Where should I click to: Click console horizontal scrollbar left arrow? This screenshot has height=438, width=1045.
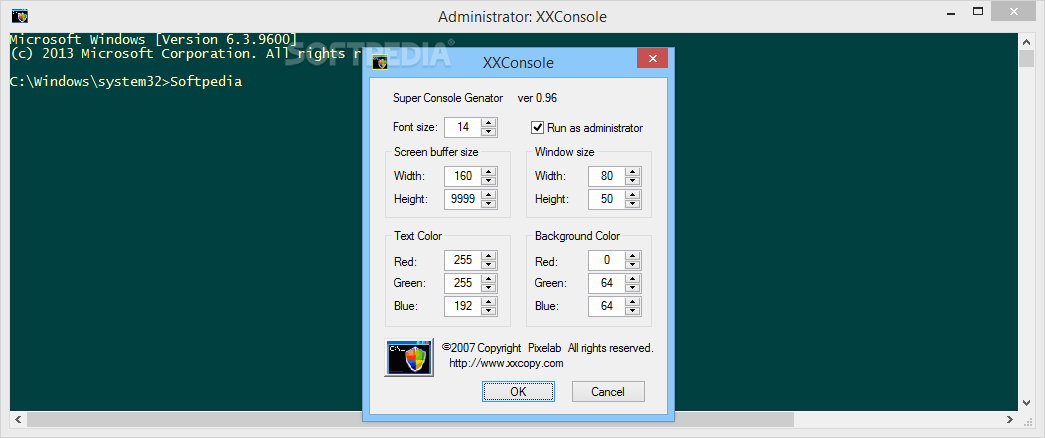coord(18,420)
